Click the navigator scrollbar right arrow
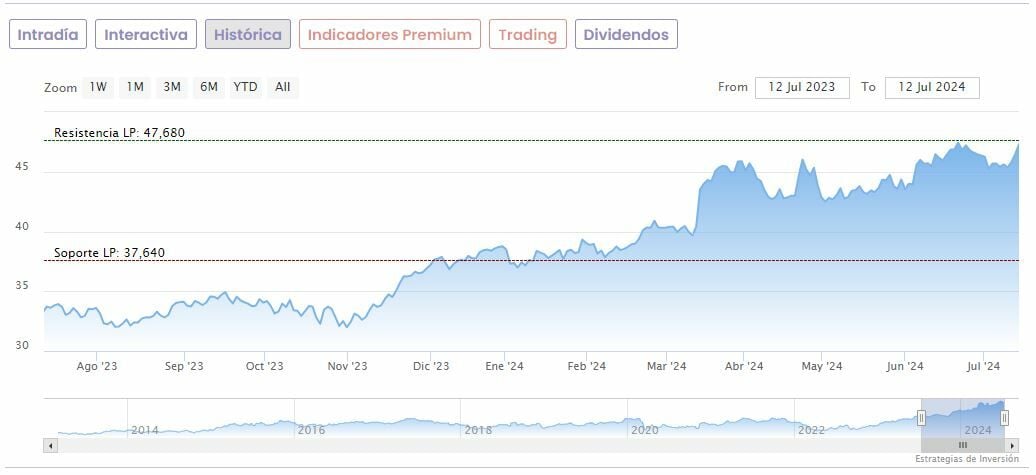 tap(1012, 445)
